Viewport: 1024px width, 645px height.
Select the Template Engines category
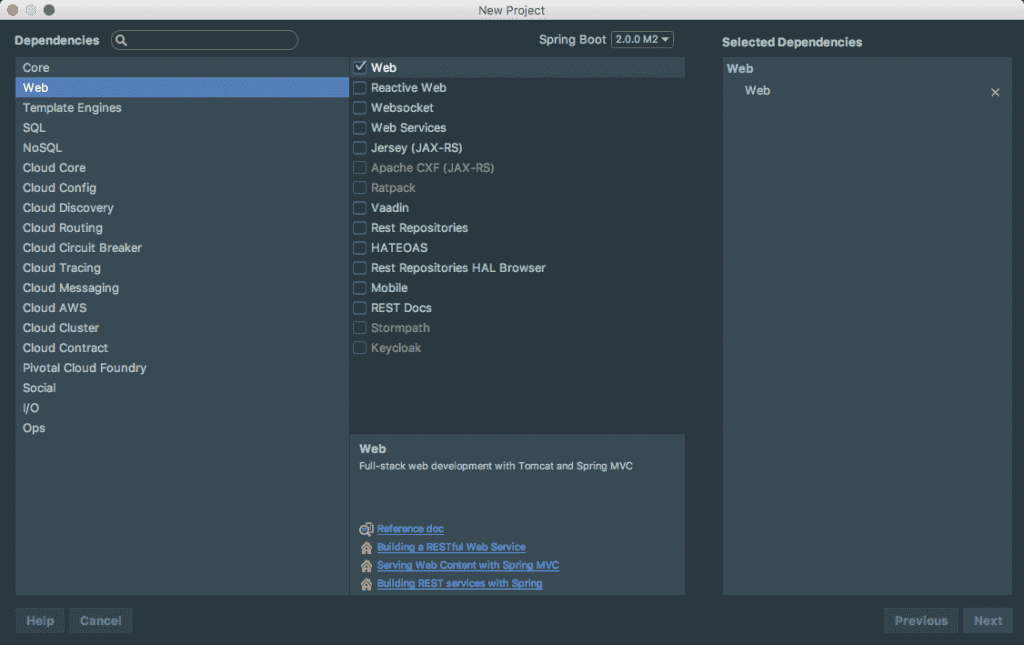point(72,108)
